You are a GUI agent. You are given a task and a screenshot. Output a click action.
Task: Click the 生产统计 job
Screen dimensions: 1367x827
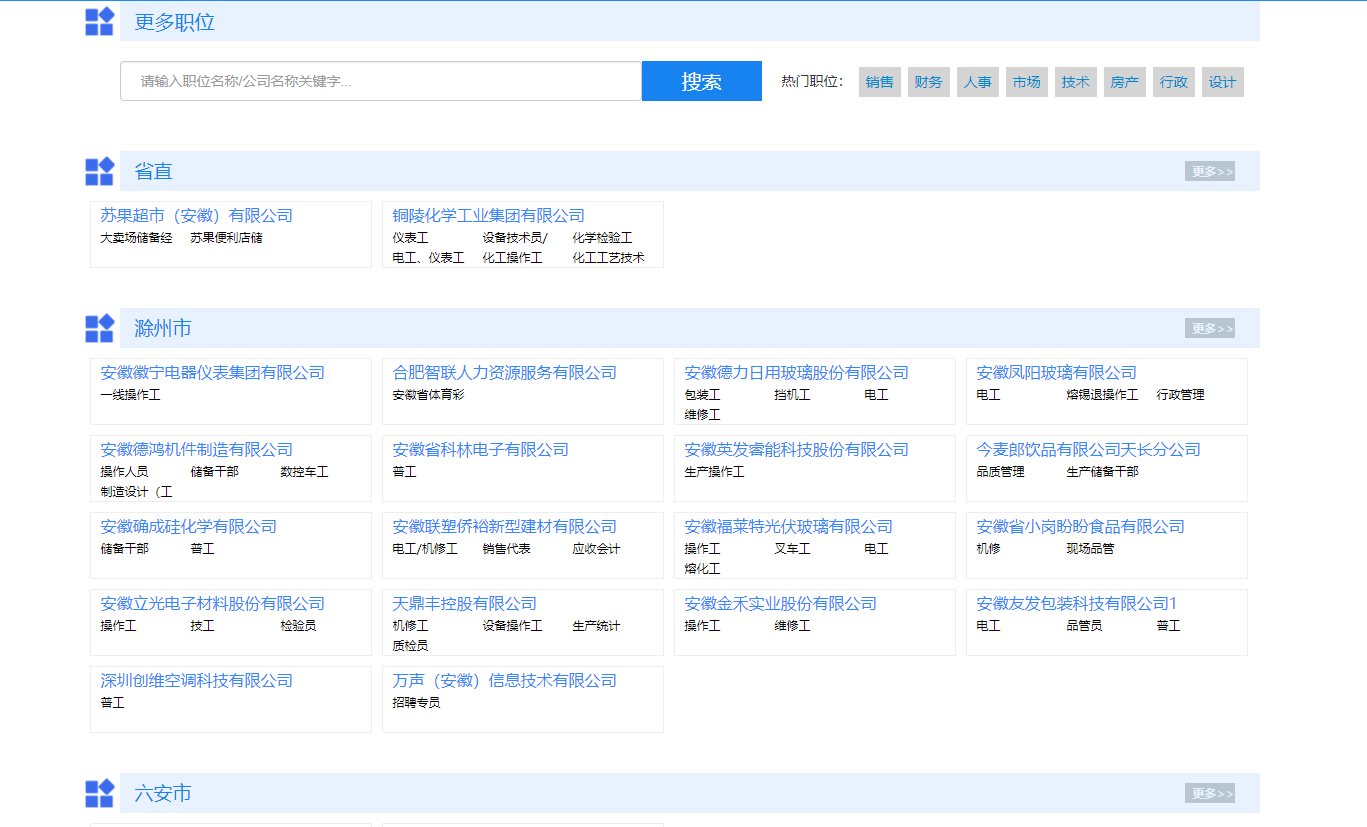596,626
